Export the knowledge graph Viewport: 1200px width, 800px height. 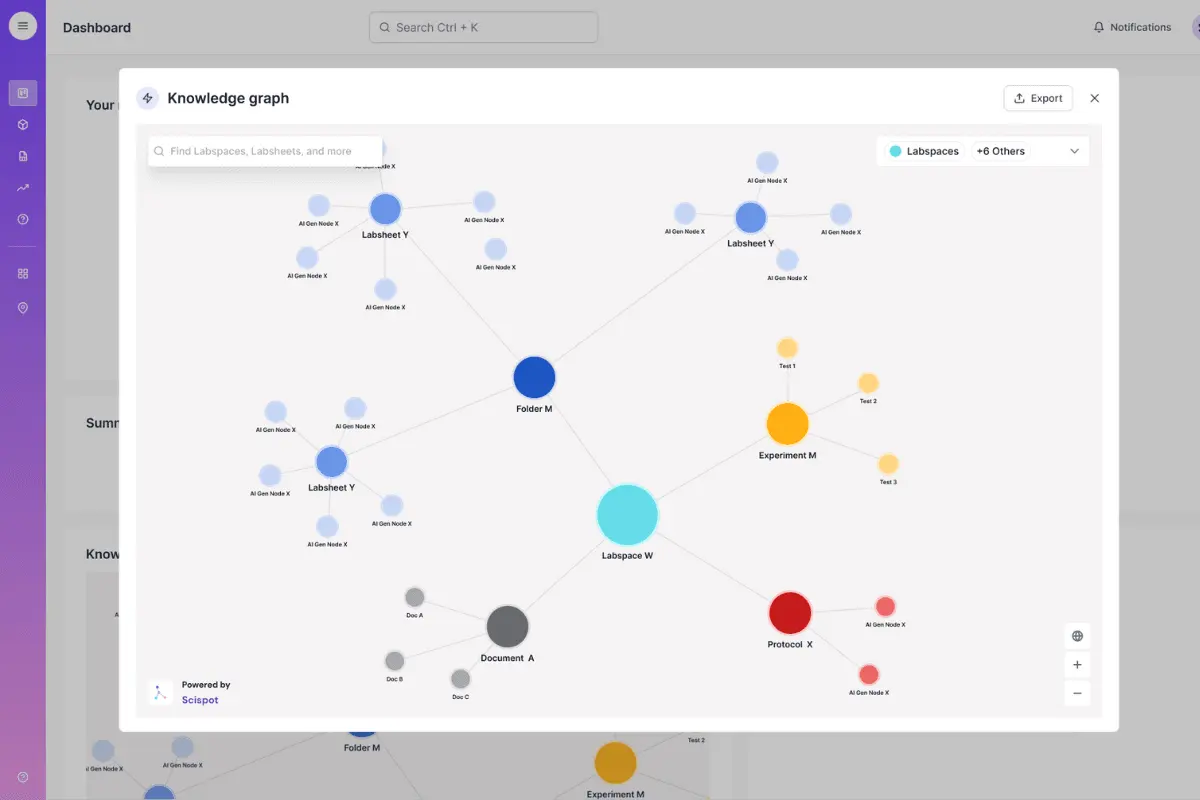coord(1038,98)
